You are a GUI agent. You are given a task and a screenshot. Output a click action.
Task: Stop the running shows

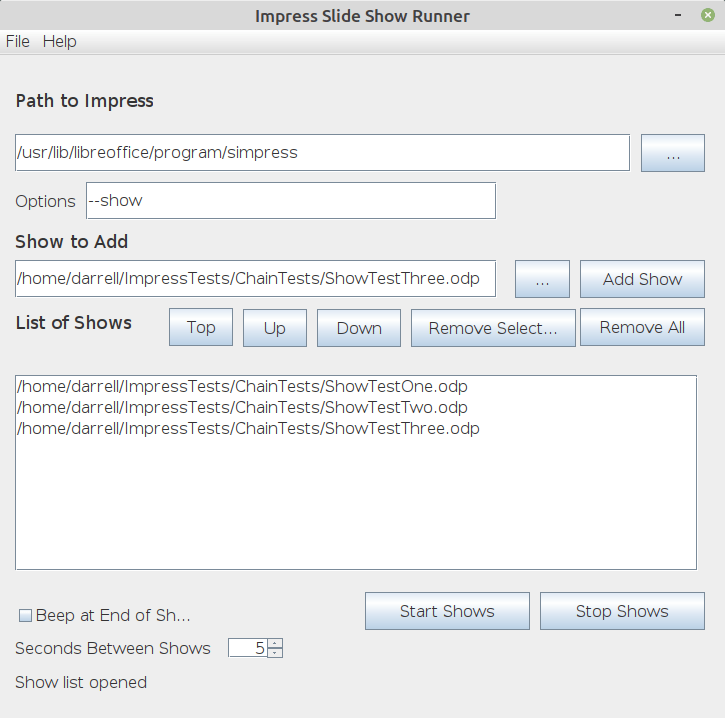pyautogui.click(x=622, y=611)
